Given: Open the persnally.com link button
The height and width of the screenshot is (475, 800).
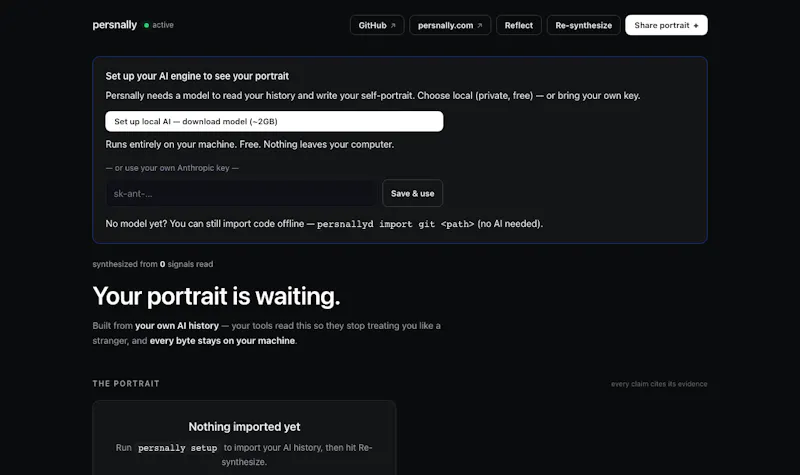Looking at the screenshot, I should 449,25.
